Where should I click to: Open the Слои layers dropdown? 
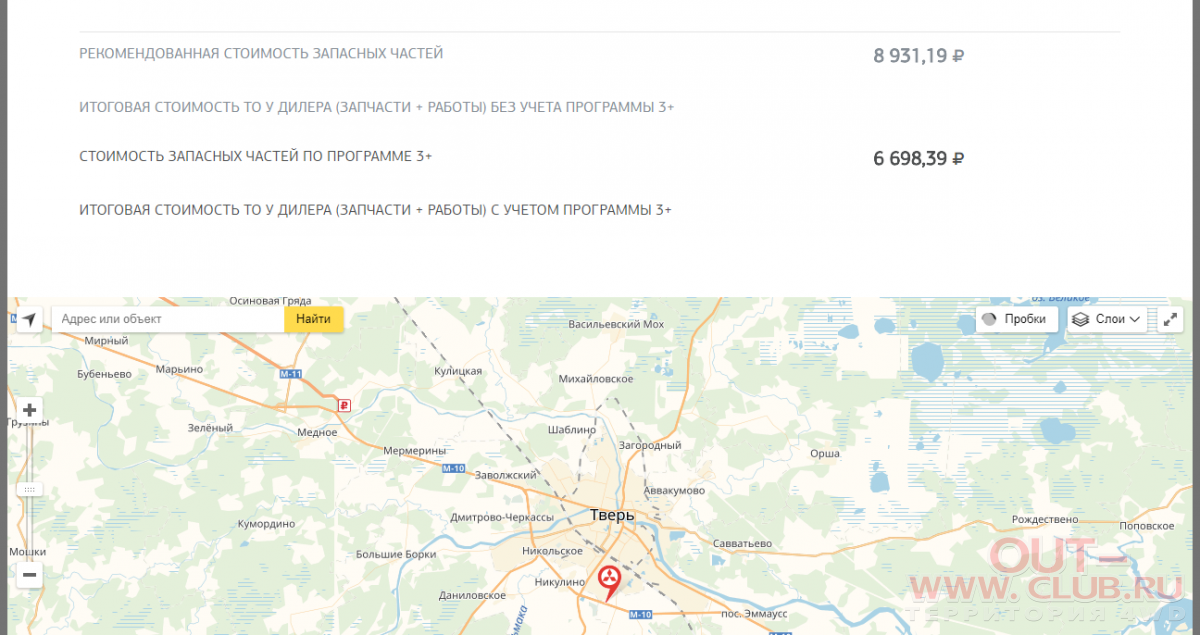coord(1107,319)
